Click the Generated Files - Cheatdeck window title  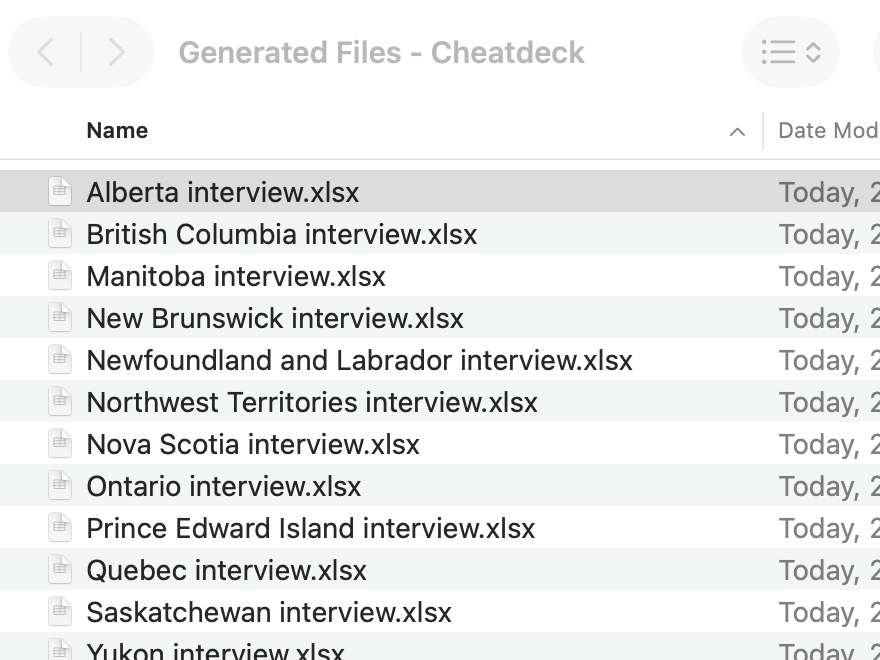[381, 52]
